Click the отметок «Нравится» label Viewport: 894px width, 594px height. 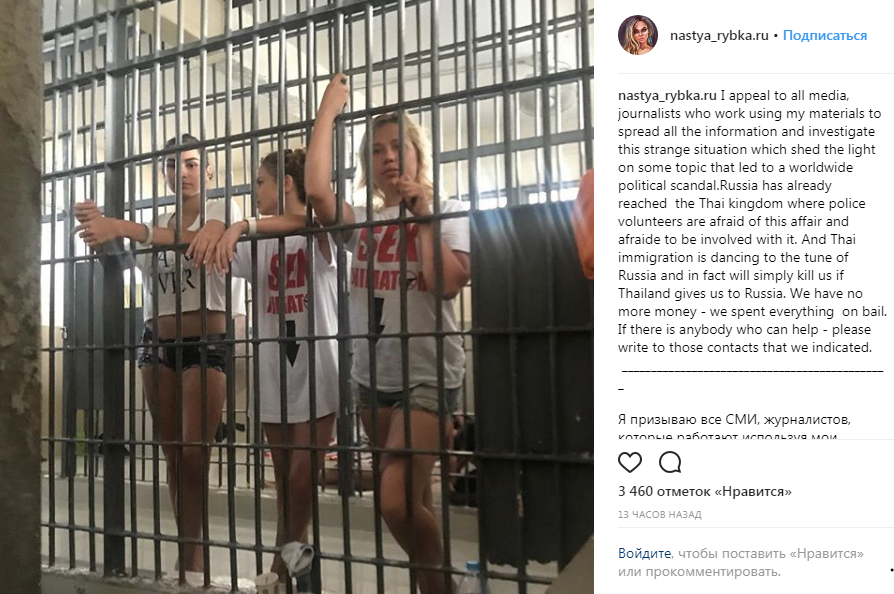click(724, 491)
